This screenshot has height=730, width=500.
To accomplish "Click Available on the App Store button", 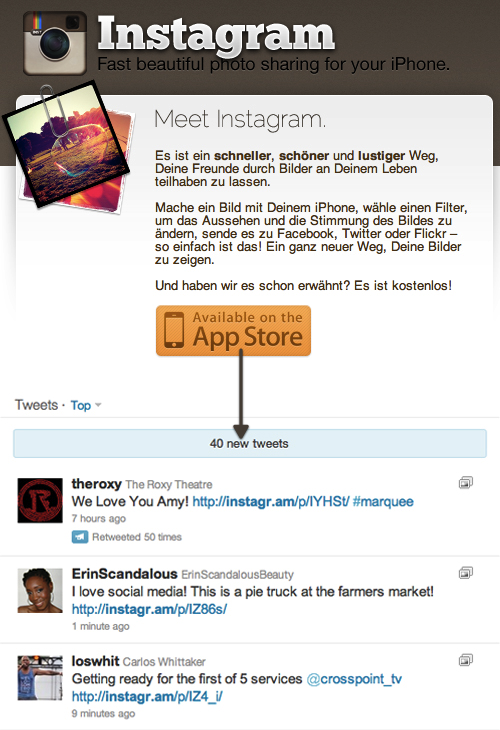I will click(x=233, y=331).
